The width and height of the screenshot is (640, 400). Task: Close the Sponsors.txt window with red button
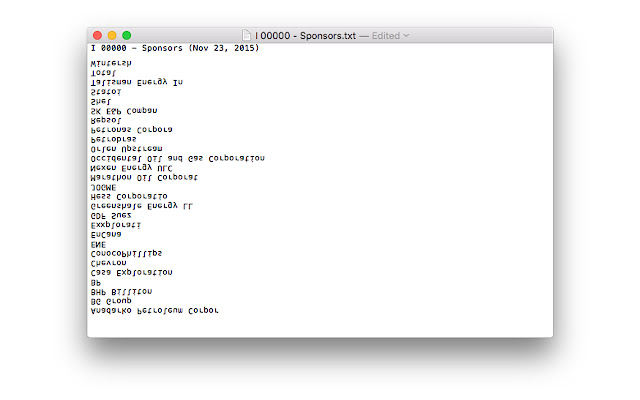point(97,36)
